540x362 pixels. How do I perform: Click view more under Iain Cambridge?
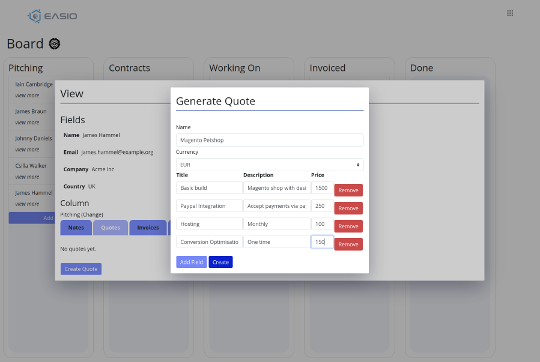[x=27, y=95]
